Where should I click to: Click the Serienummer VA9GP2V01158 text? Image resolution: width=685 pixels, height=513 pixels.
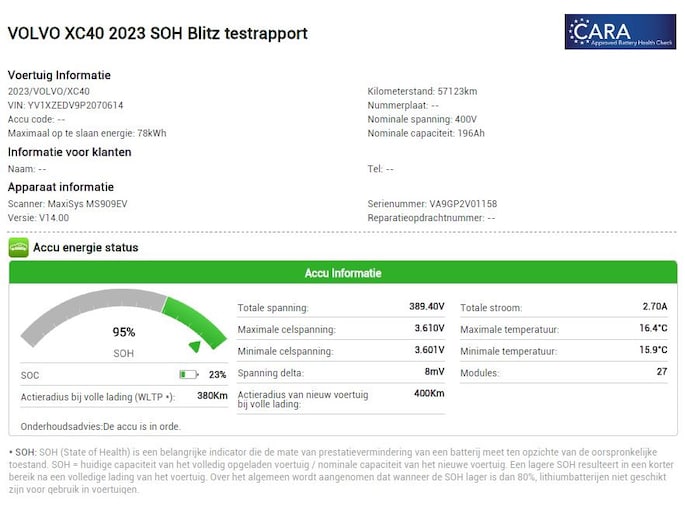coord(432,204)
